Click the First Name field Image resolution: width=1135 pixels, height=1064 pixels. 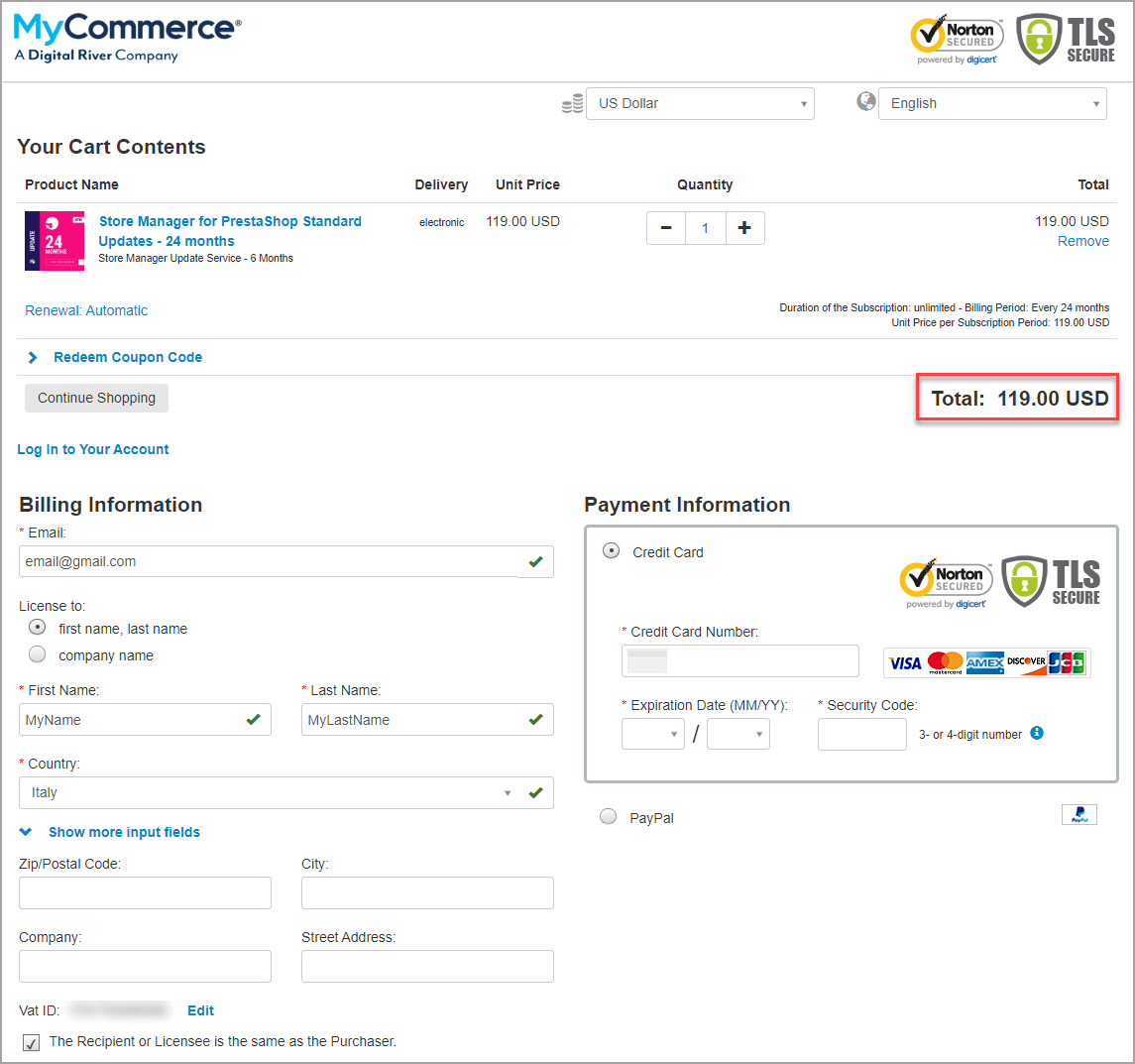[x=145, y=719]
